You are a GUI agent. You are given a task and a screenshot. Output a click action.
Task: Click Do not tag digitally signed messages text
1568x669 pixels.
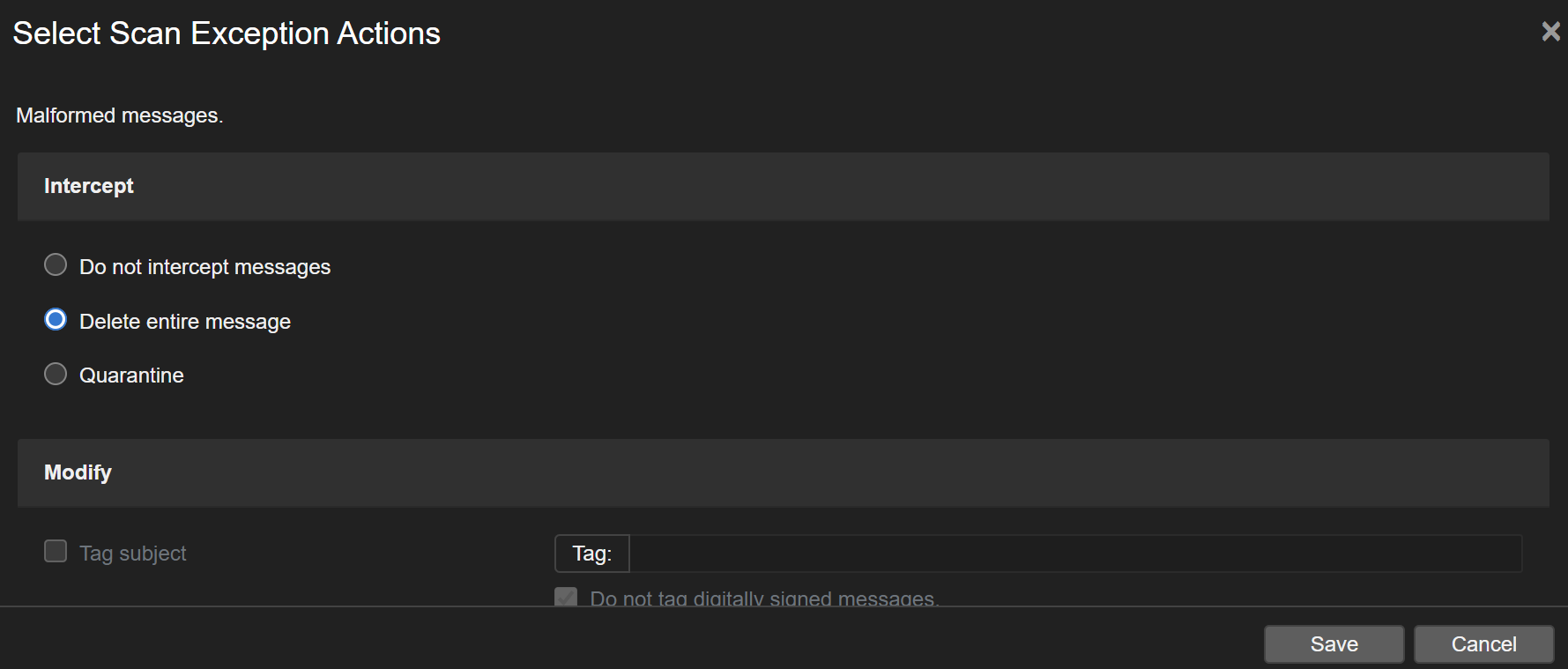click(763, 598)
